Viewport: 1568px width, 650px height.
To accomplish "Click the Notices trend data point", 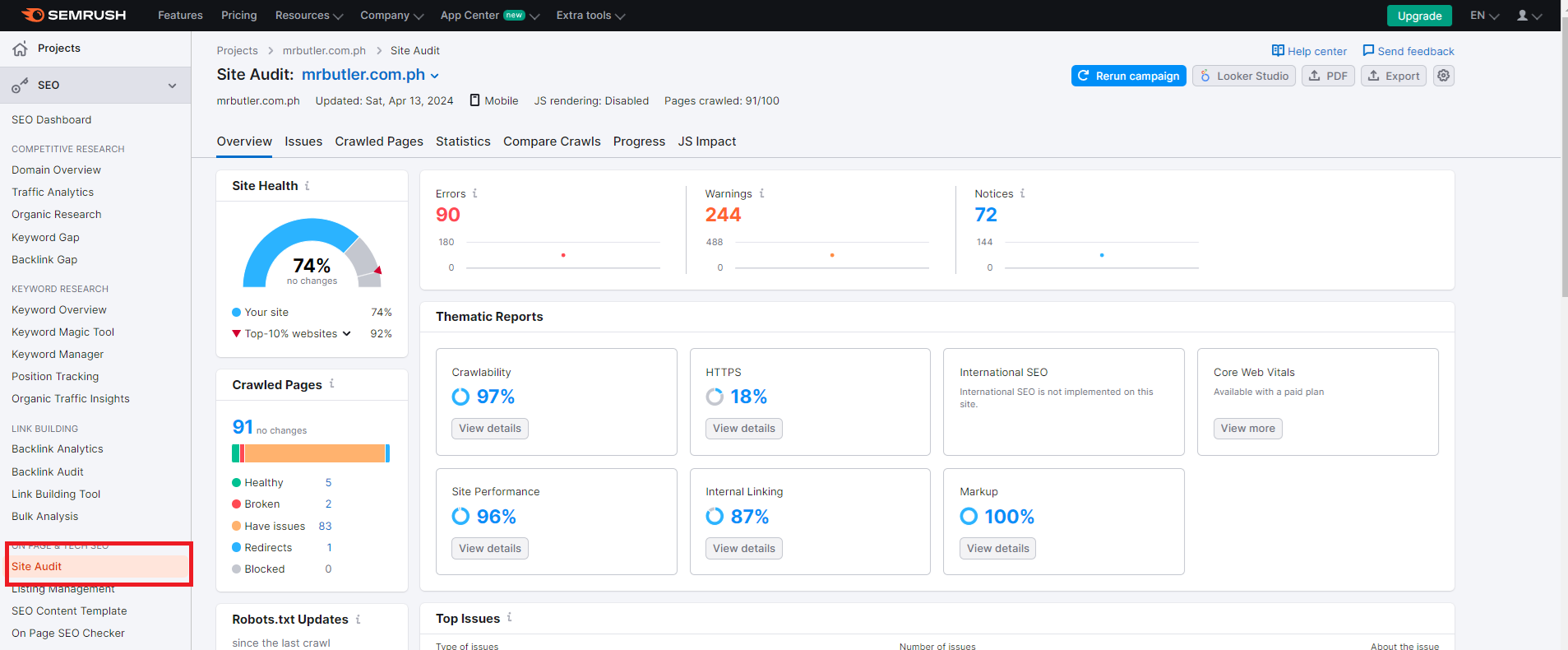I will tap(1102, 255).
